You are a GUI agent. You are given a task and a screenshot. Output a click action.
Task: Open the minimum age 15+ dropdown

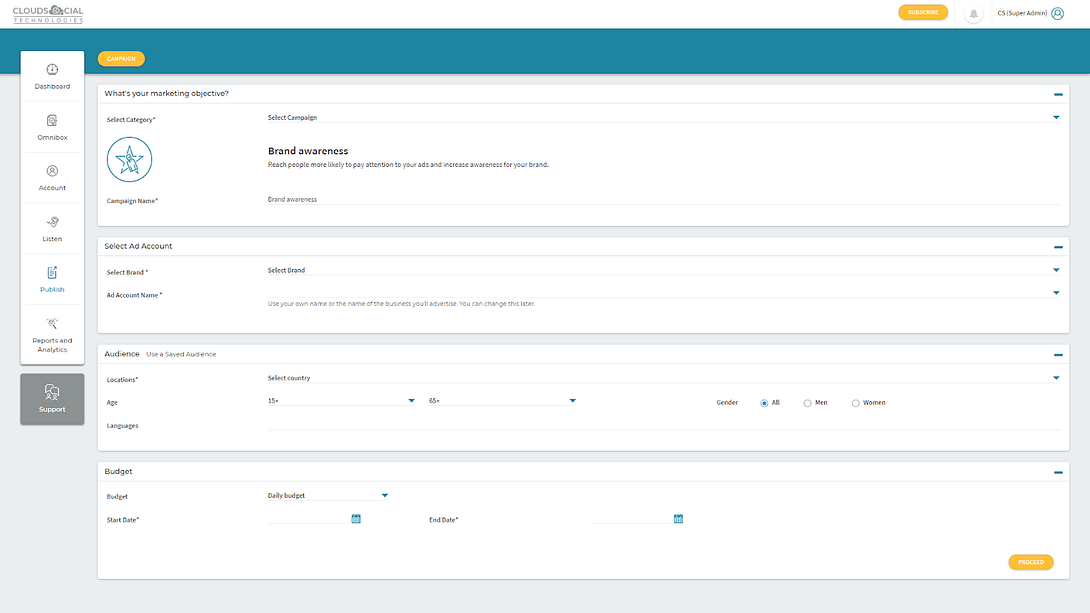341,401
